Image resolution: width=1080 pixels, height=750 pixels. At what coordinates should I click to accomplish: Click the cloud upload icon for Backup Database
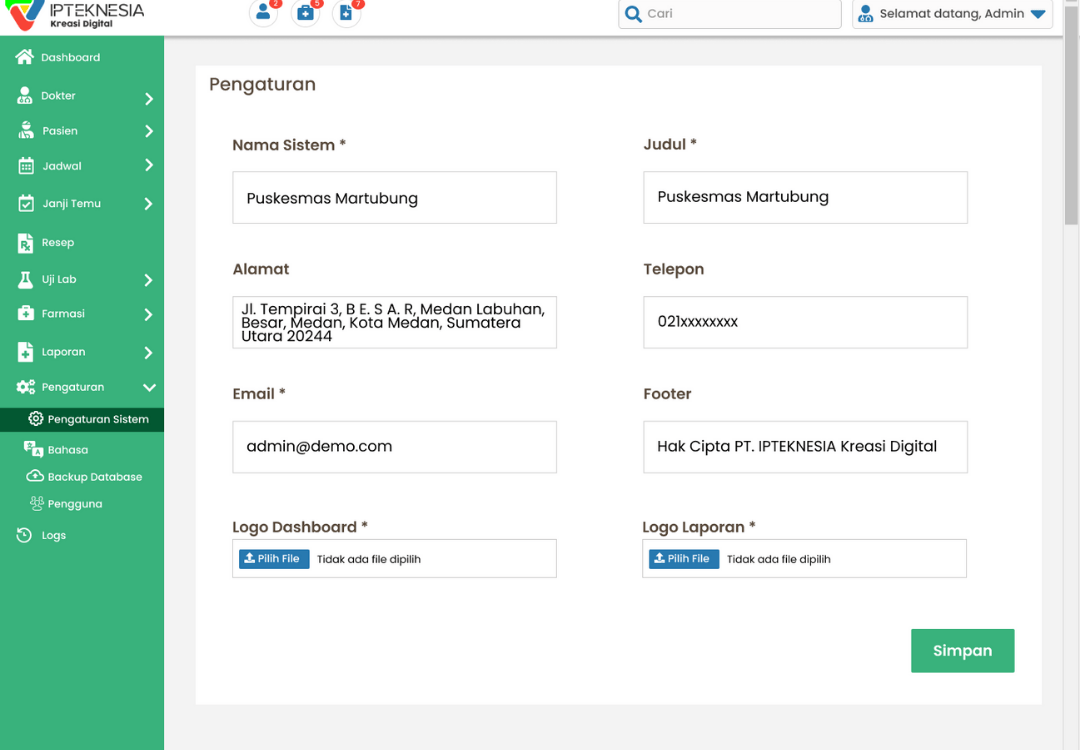click(x=35, y=477)
